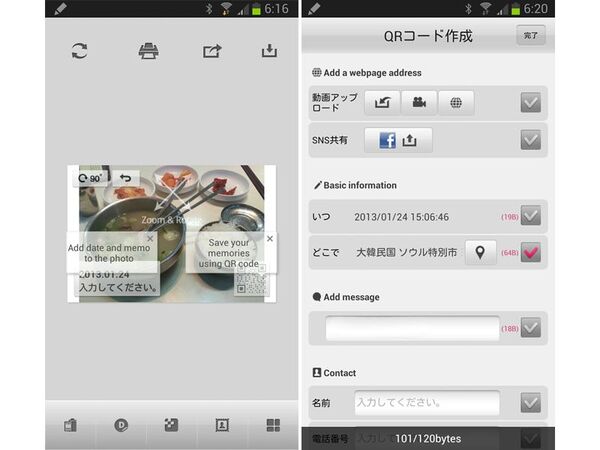600x450 pixels.
Task: Tap the share arrow icon in top toolbar
Action: click(212, 51)
